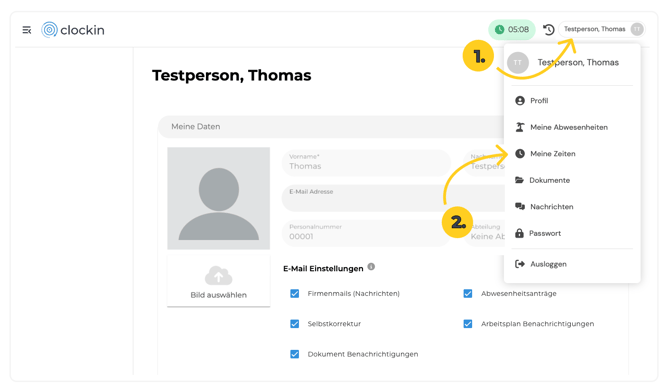Click the Nachrichten chat bubbles icon
This screenshot has height=392, width=670.
click(x=520, y=206)
